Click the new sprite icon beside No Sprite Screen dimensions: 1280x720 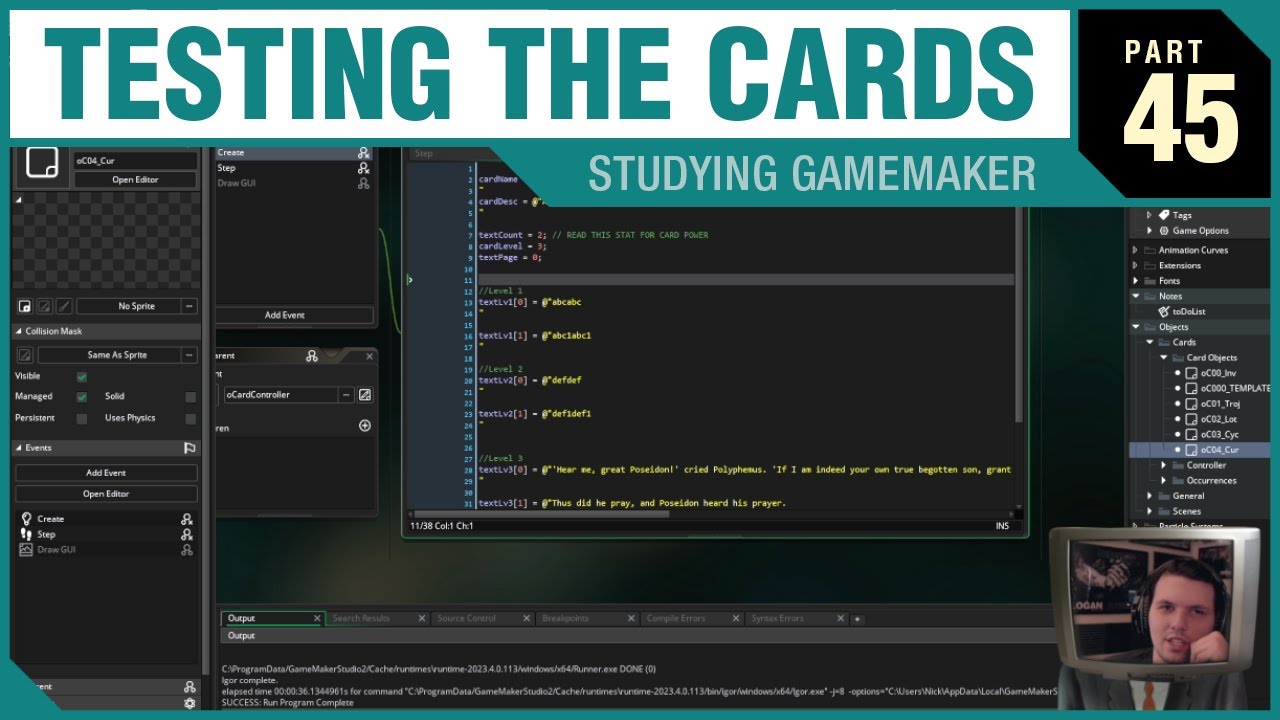point(25,306)
